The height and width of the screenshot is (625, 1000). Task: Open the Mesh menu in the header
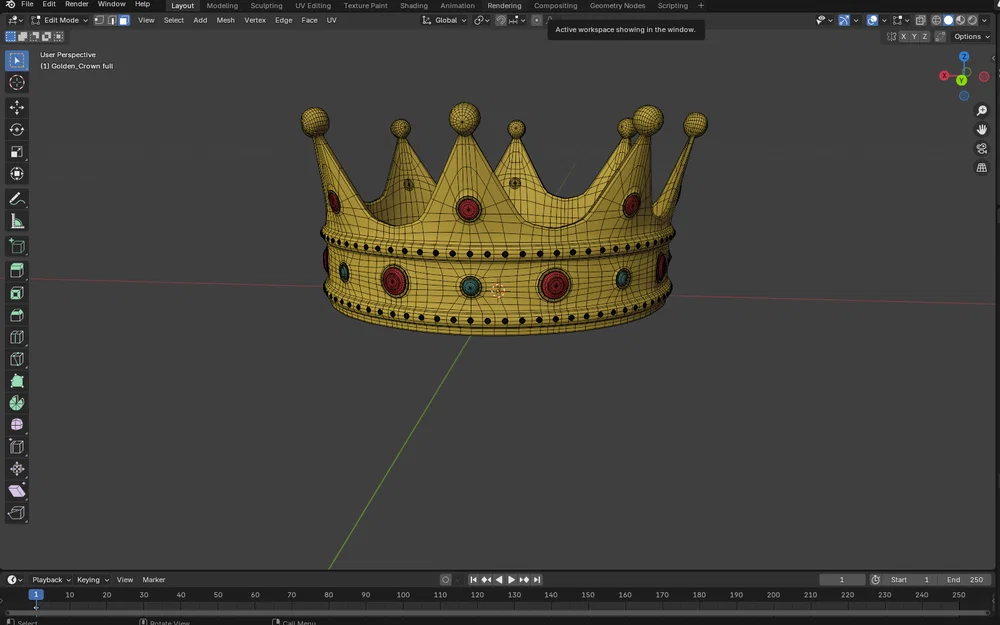pyautogui.click(x=225, y=20)
